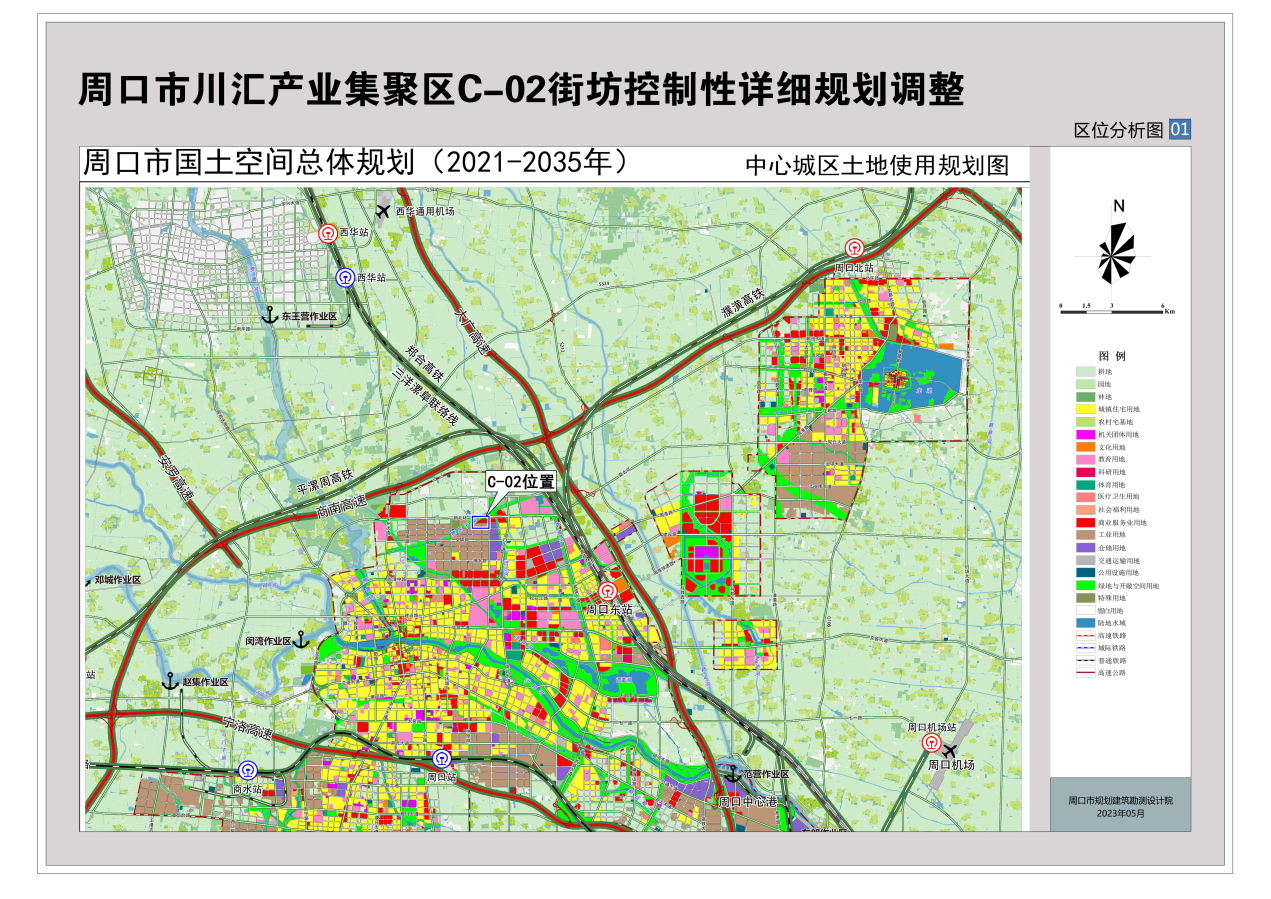The height and width of the screenshot is (899, 1271).
Task: Click the 周口机场站 red station icon
Action: point(931,743)
